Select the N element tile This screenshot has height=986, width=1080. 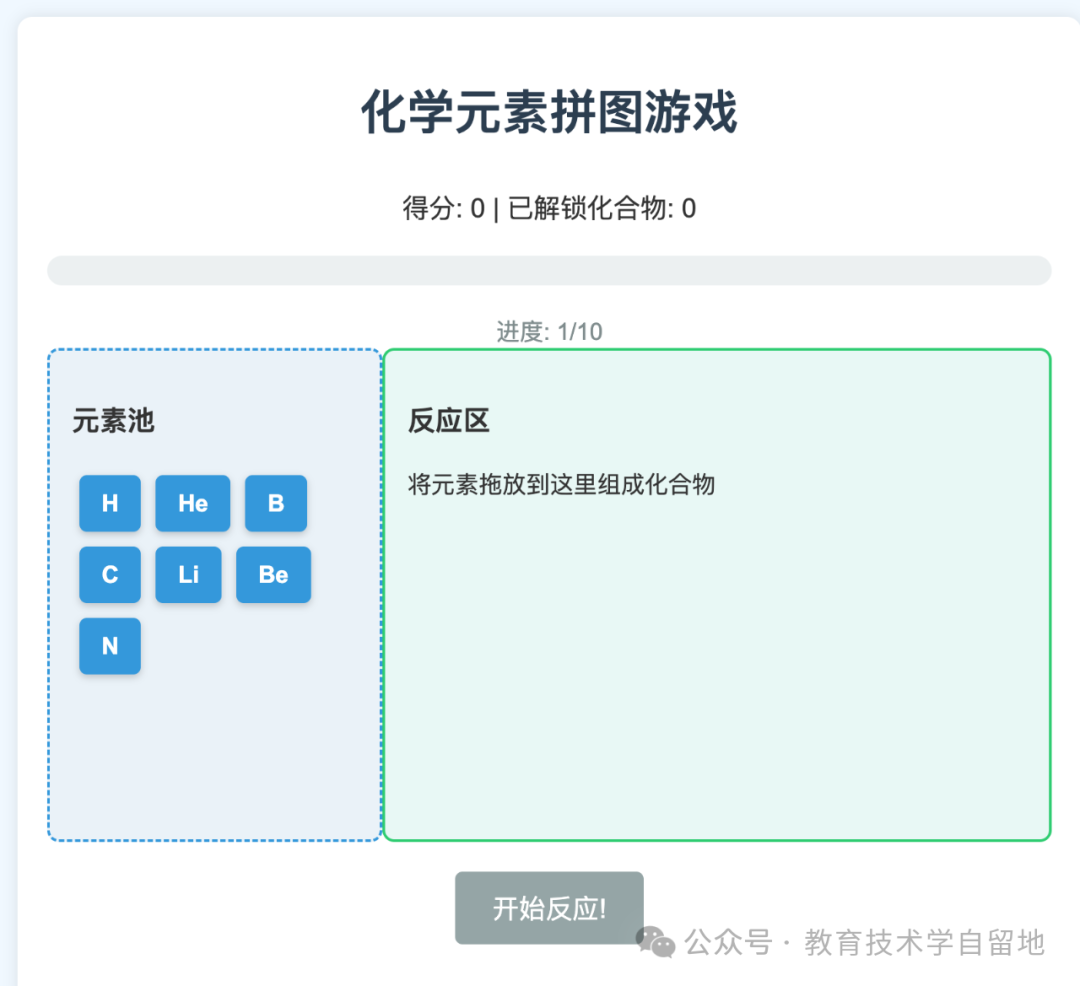pyautogui.click(x=110, y=647)
